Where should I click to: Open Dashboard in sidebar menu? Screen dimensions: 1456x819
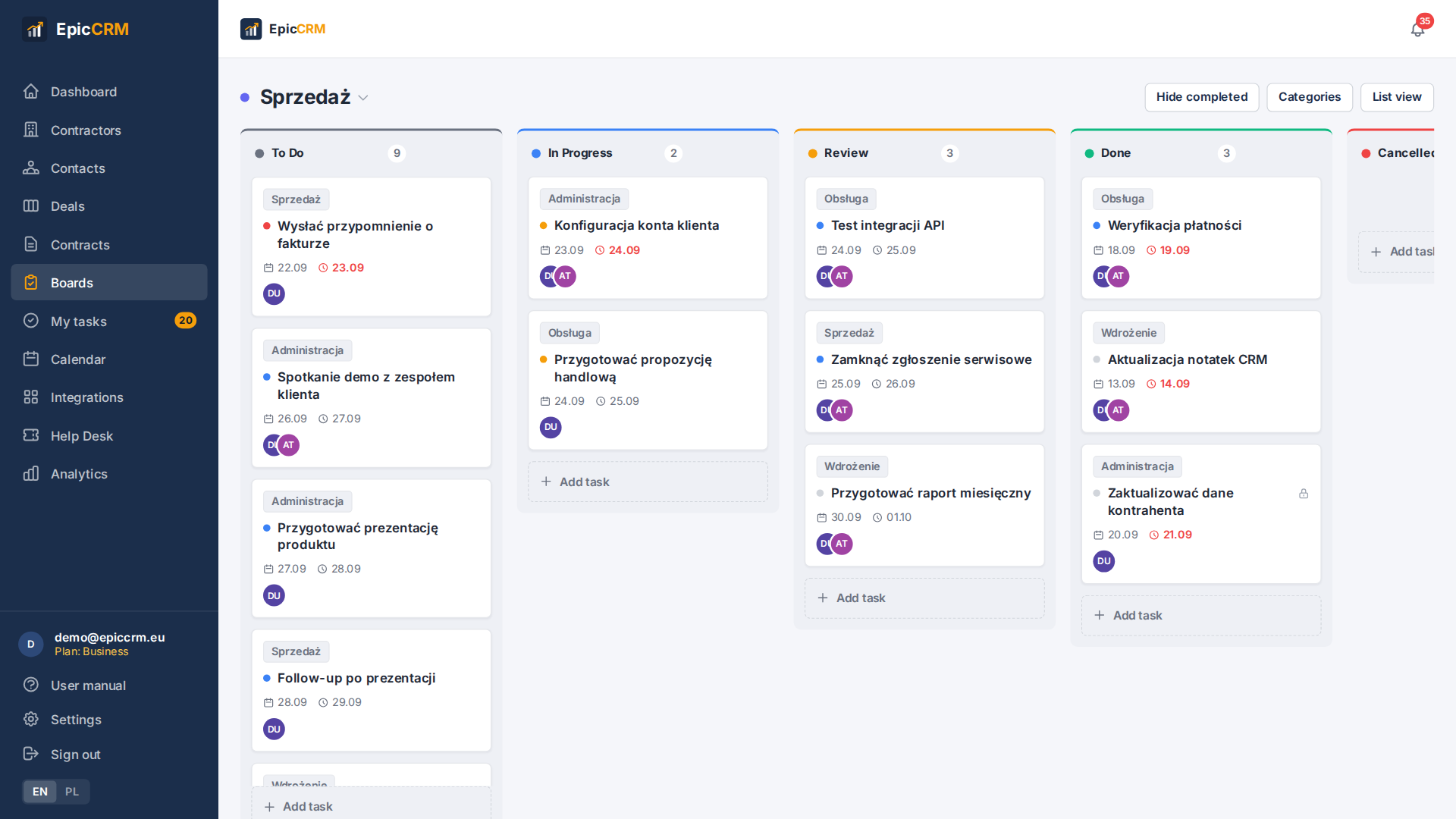[109, 92]
